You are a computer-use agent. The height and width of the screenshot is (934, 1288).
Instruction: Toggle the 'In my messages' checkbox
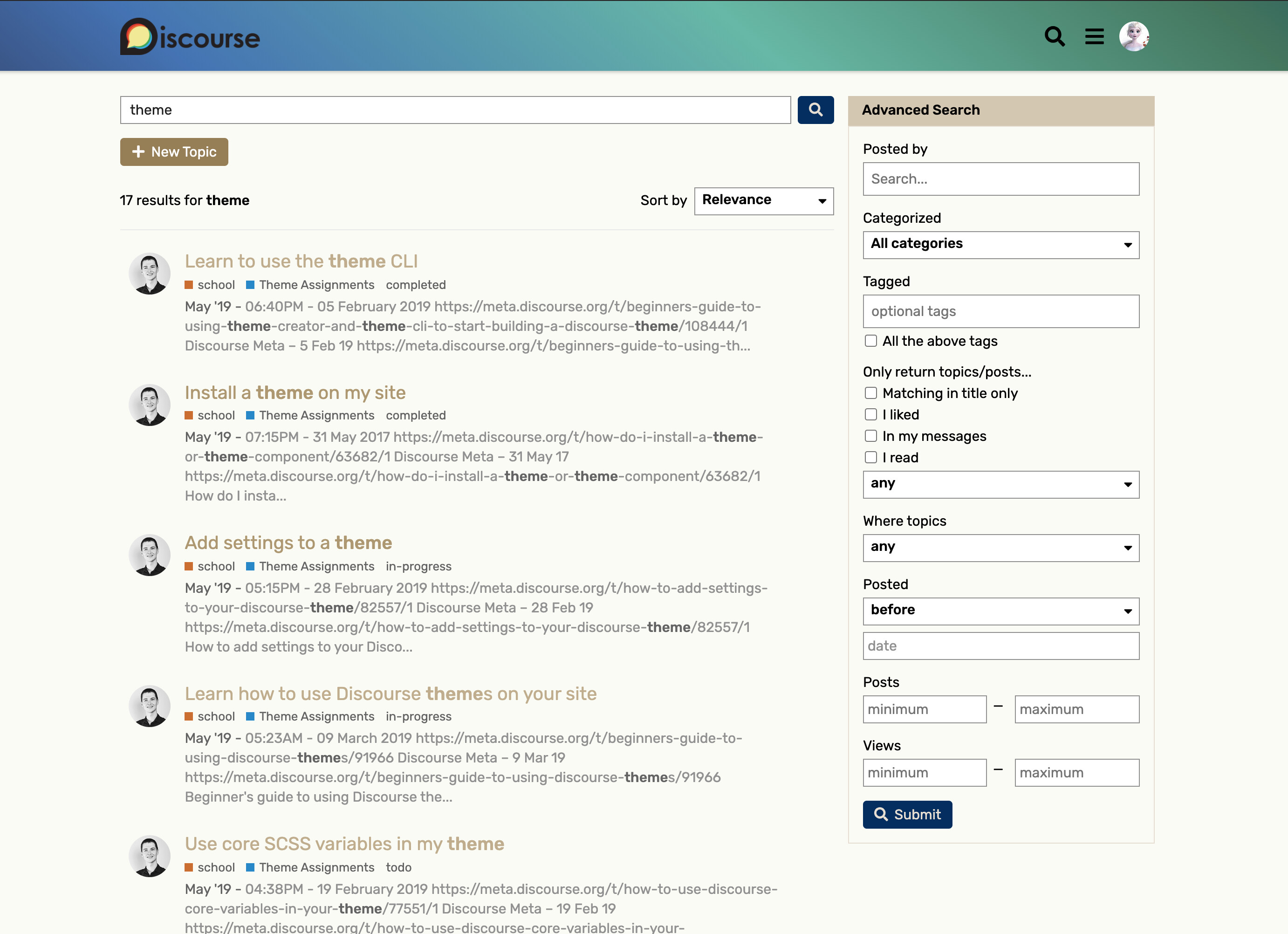point(870,436)
